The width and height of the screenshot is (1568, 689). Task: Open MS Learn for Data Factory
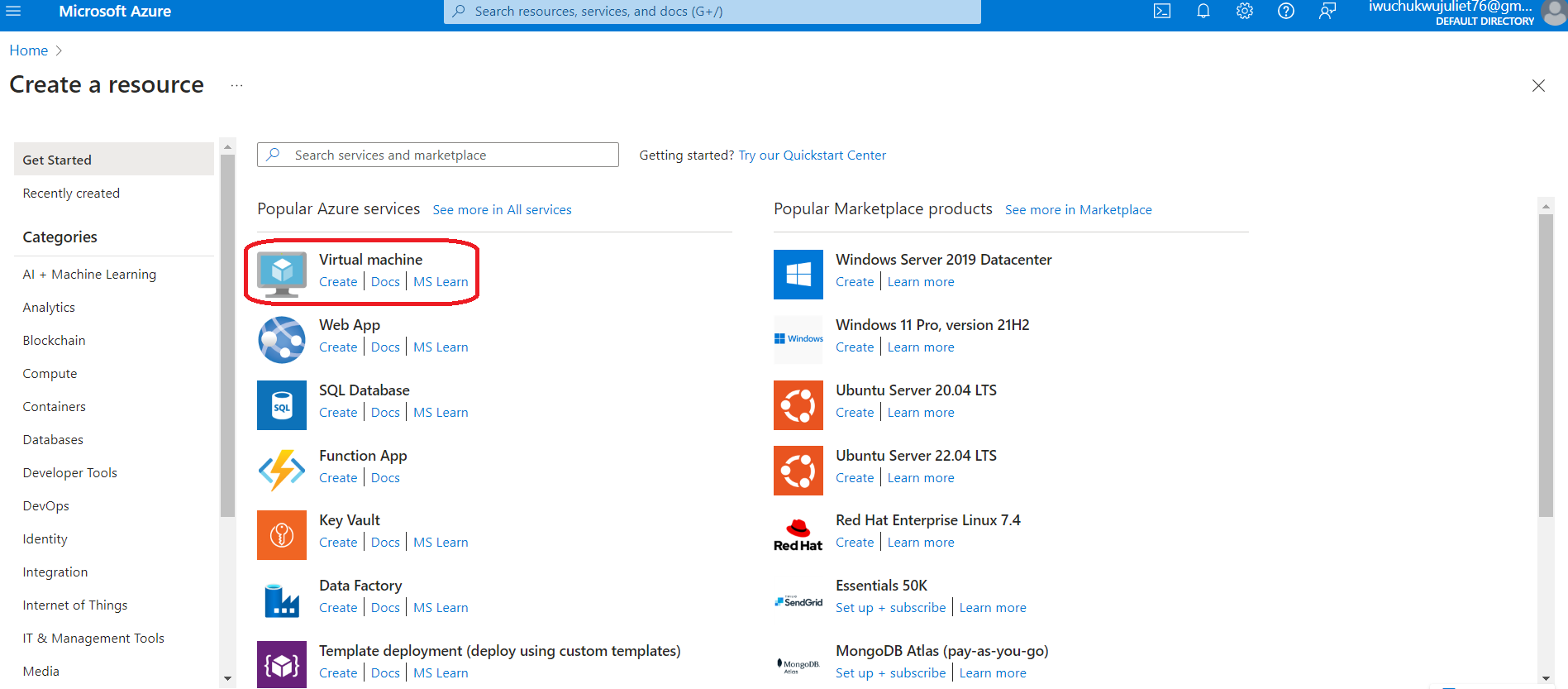click(x=441, y=608)
